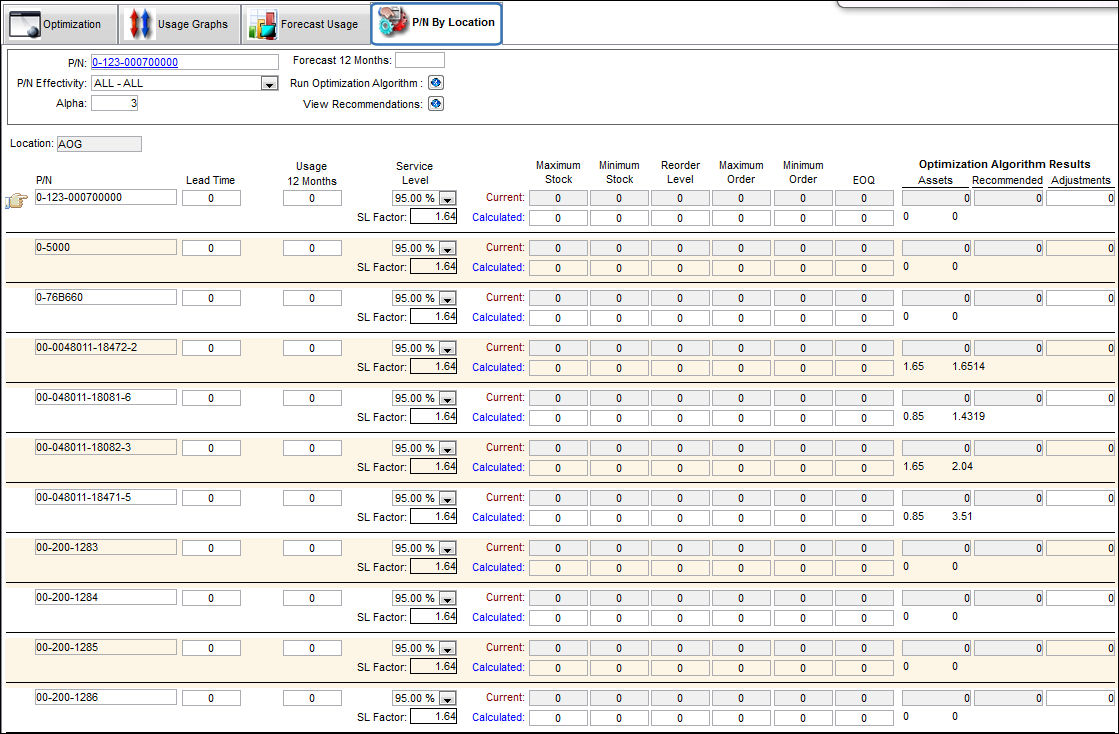Click Lead Time field for 0-5000
1119x734 pixels.
click(211, 248)
